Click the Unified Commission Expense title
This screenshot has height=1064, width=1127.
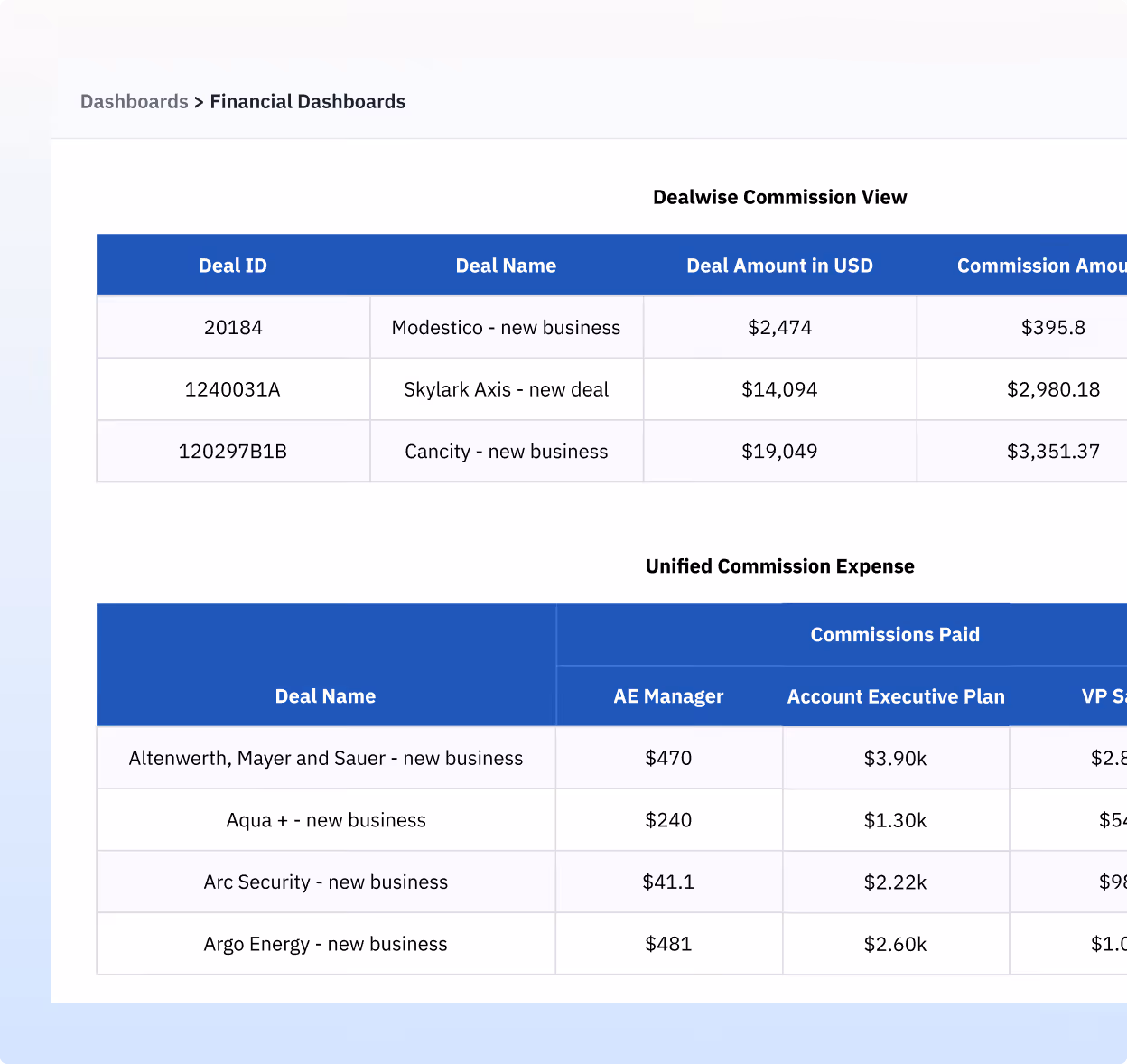779,566
